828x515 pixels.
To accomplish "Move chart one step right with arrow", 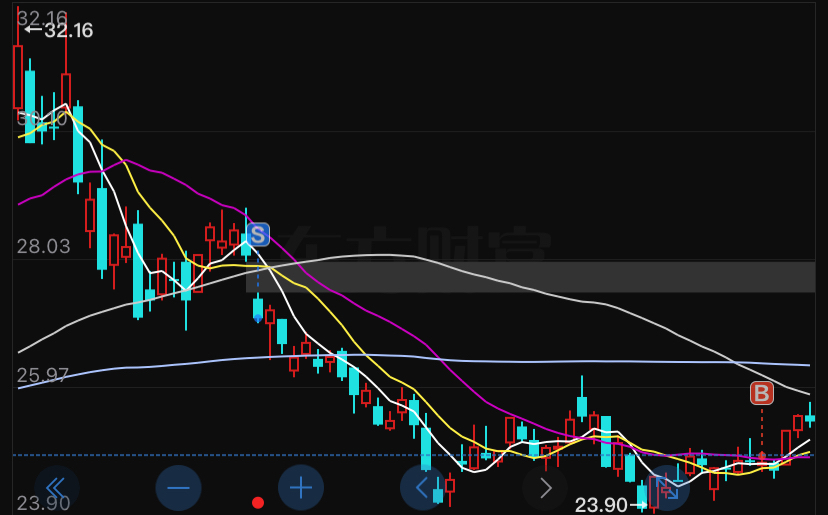I will [x=545, y=488].
